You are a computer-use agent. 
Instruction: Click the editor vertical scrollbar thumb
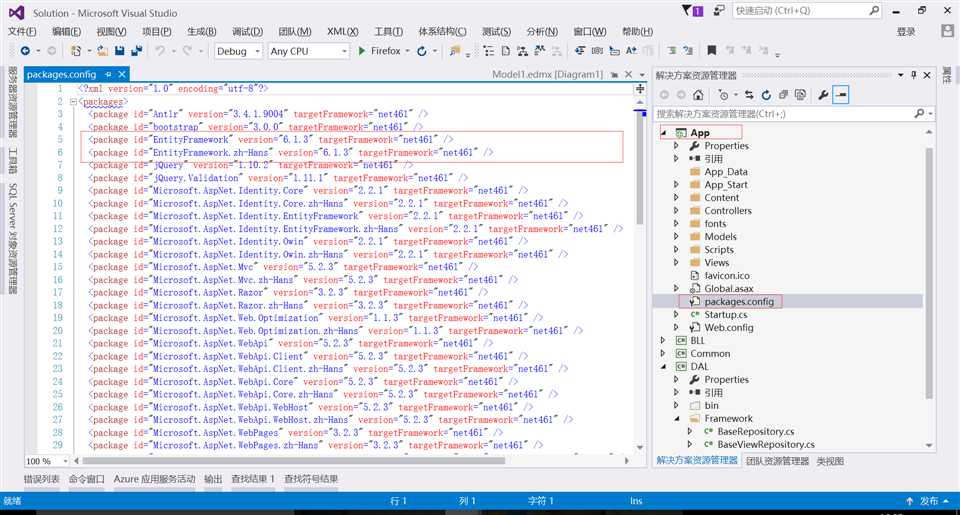pos(640,168)
